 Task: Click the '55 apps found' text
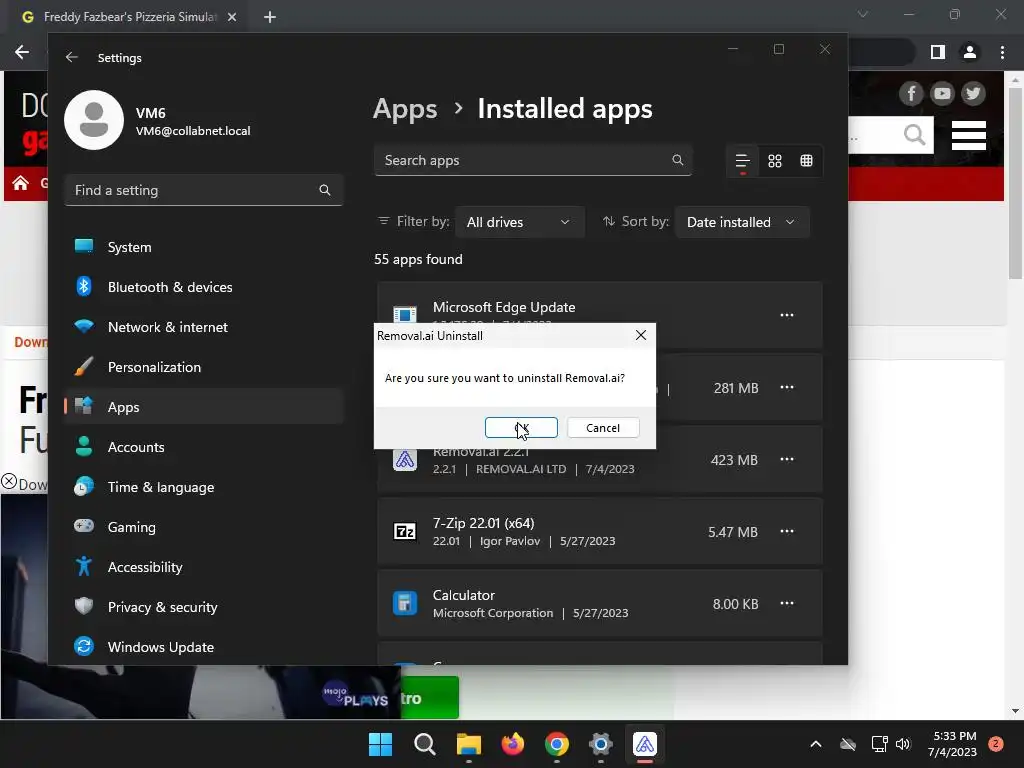click(x=418, y=259)
